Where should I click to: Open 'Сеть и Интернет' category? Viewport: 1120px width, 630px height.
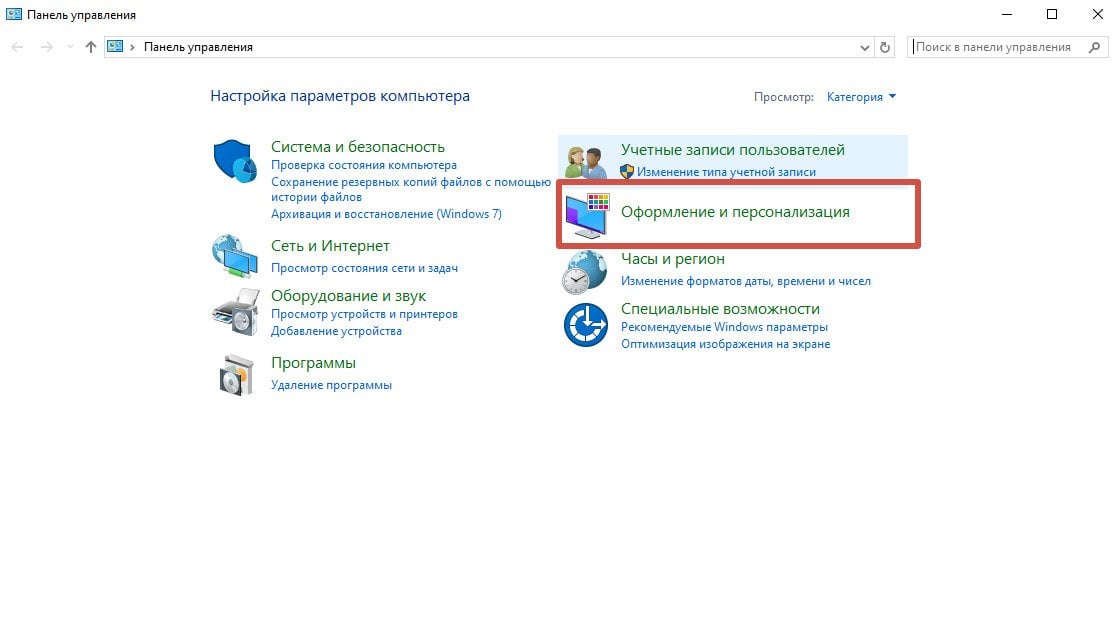[330, 246]
